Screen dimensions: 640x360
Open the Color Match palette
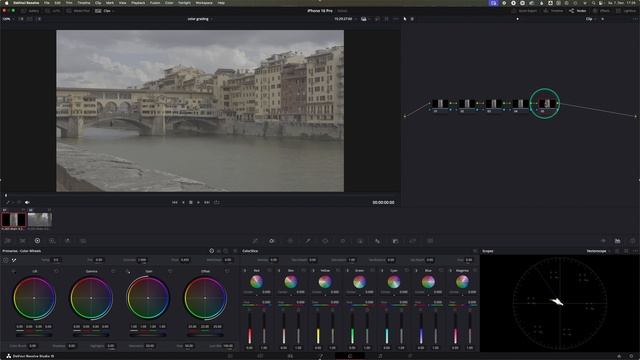pos(22,241)
